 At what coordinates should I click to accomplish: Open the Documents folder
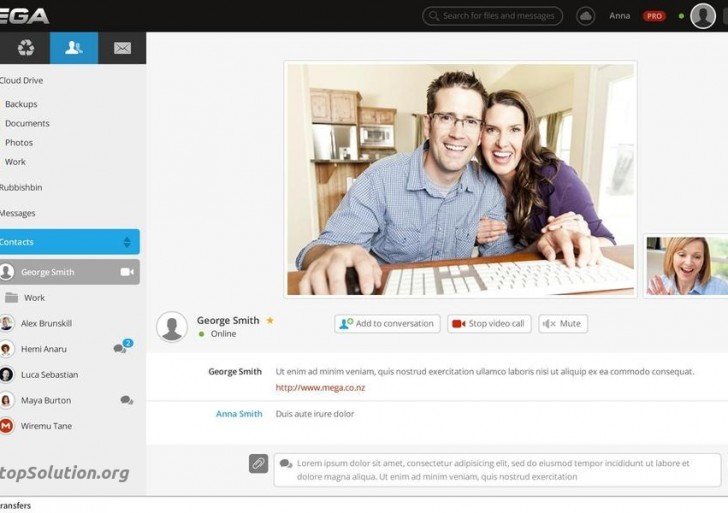click(27, 123)
